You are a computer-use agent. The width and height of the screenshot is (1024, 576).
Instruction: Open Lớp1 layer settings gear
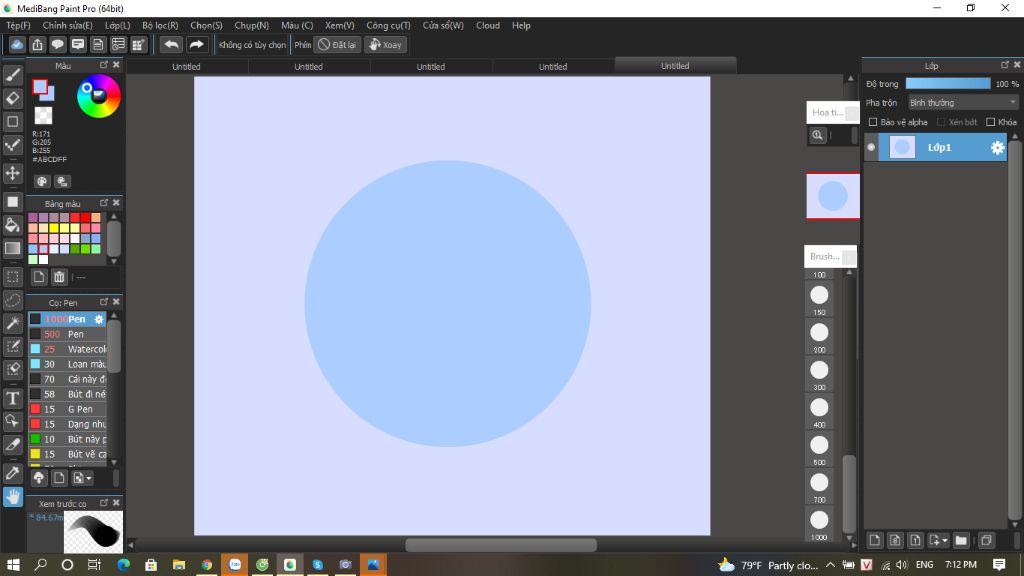click(996, 147)
